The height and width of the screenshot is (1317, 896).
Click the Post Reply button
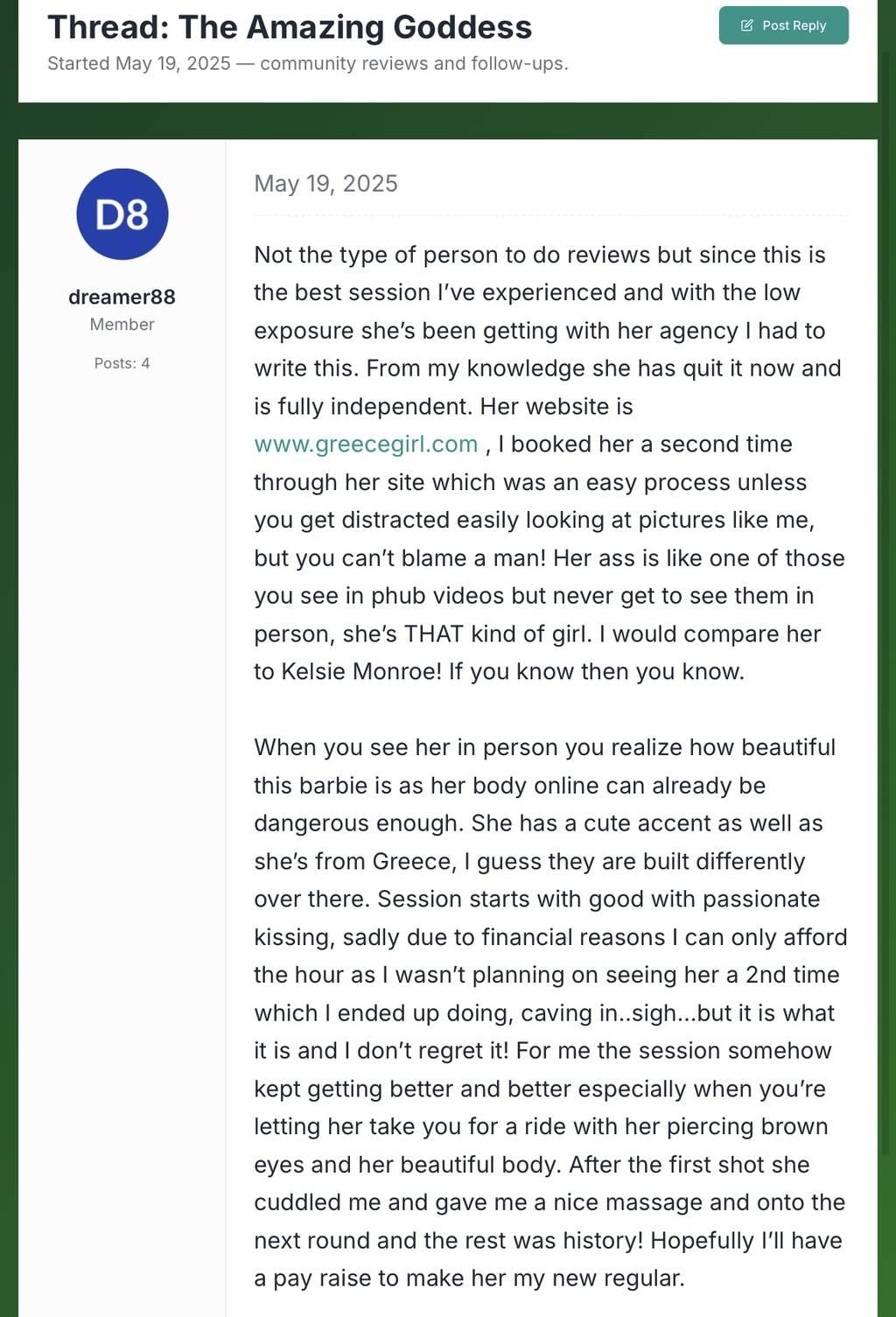[x=783, y=25]
